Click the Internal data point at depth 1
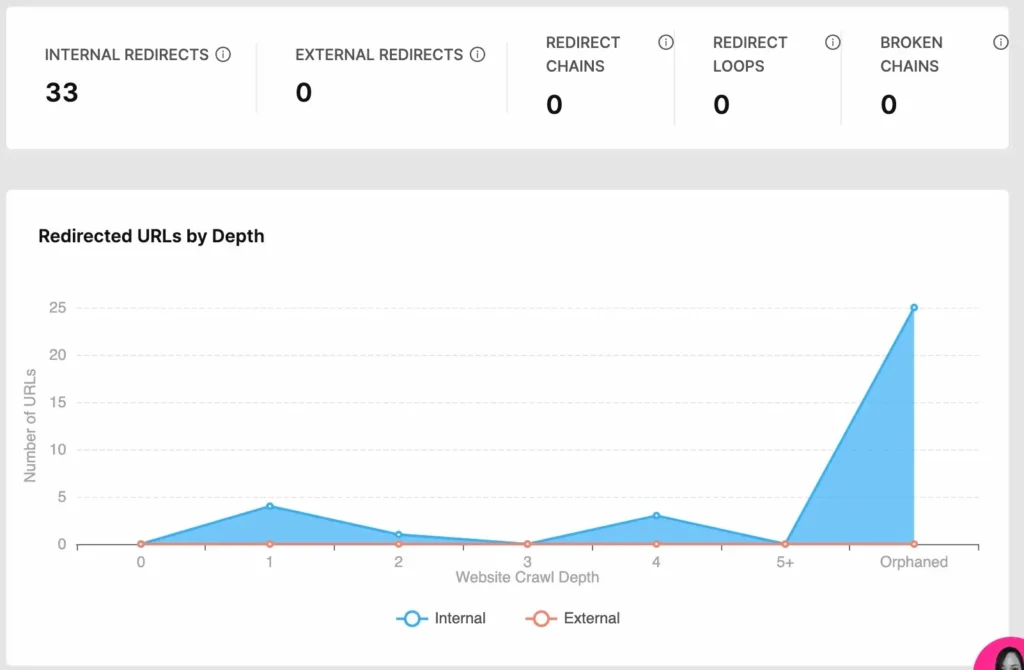 click(270, 506)
